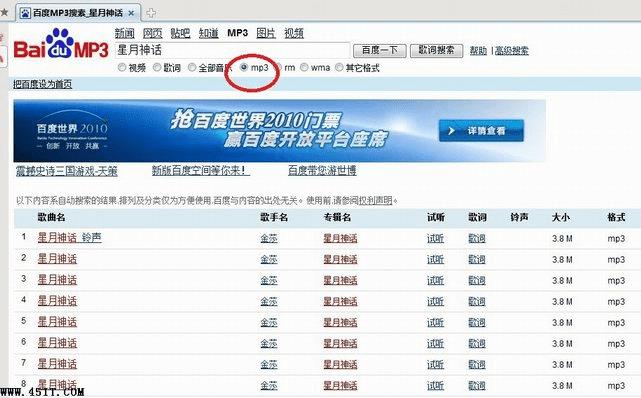Viewport: 641px width, 398px height.
Task: Click the bookmark star icon beside the tab
Action: pos(4,12)
